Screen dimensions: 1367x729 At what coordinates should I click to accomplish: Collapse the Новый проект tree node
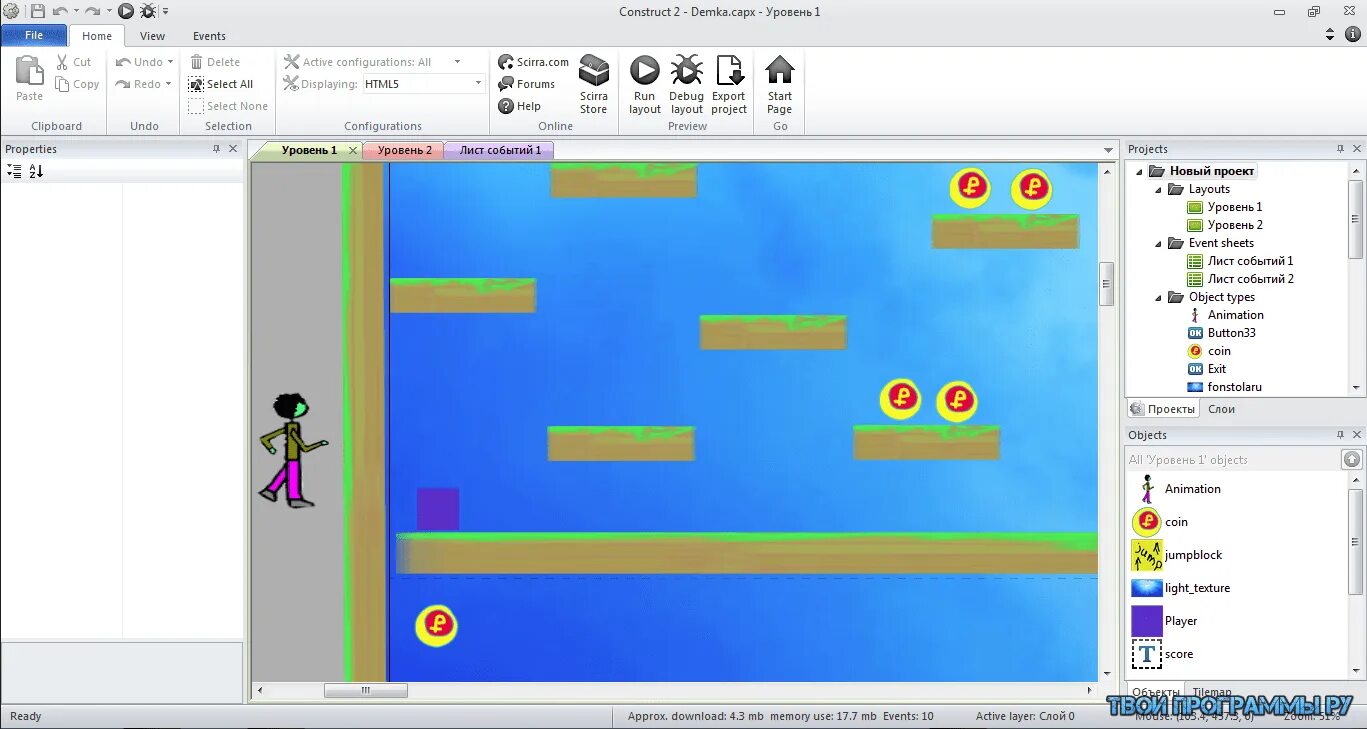coord(1138,171)
